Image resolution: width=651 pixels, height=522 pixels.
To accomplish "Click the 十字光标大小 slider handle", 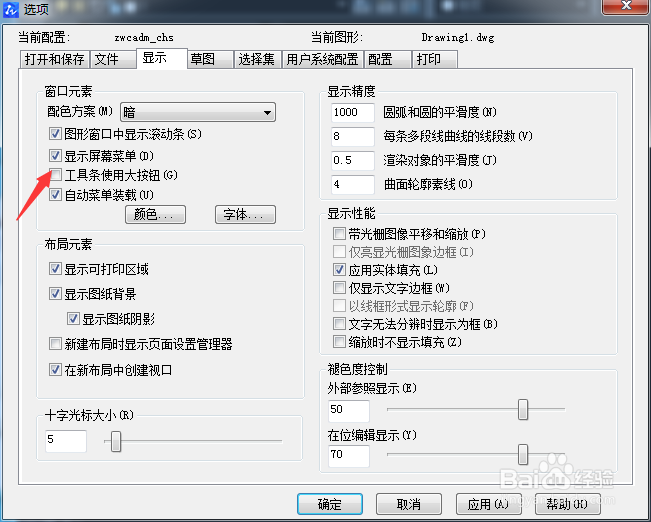I will [116, 441].
